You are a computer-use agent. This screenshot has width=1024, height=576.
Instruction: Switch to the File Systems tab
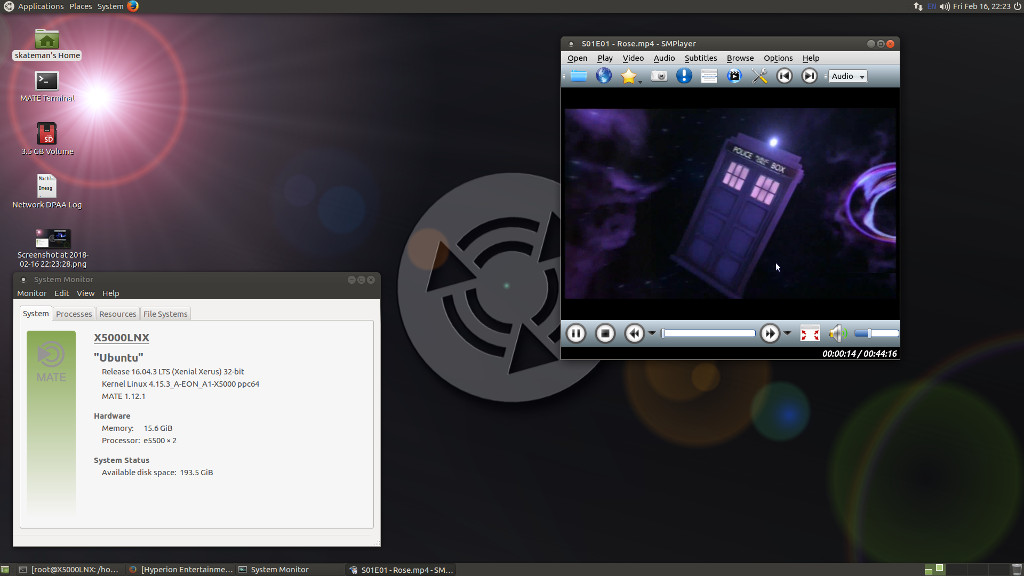(x=165, y=314)
